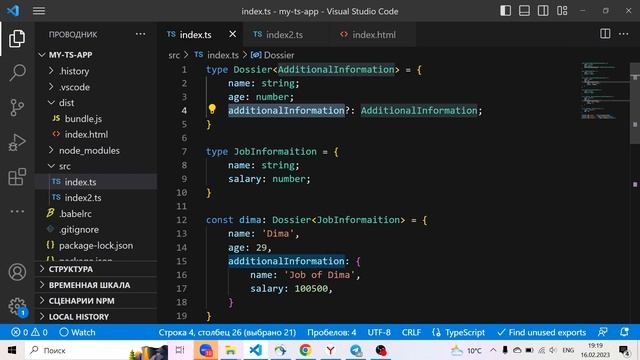Open Telegram from the taskbar
This screenshot has height=360, width=640.
click(356, 350)
